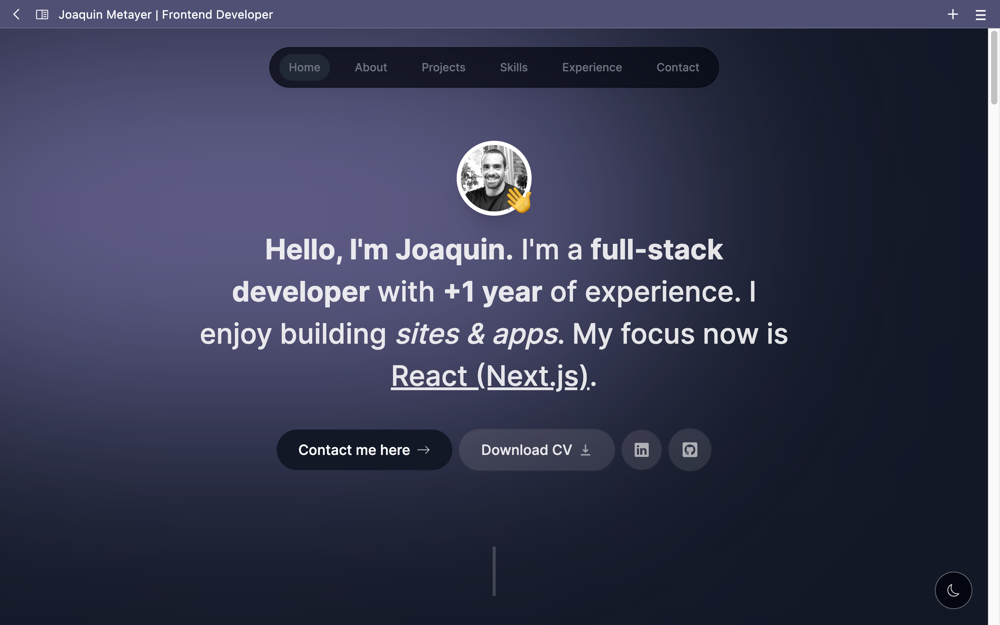
Task: Open a new tab with plus icon
Action: pos(953,14)
